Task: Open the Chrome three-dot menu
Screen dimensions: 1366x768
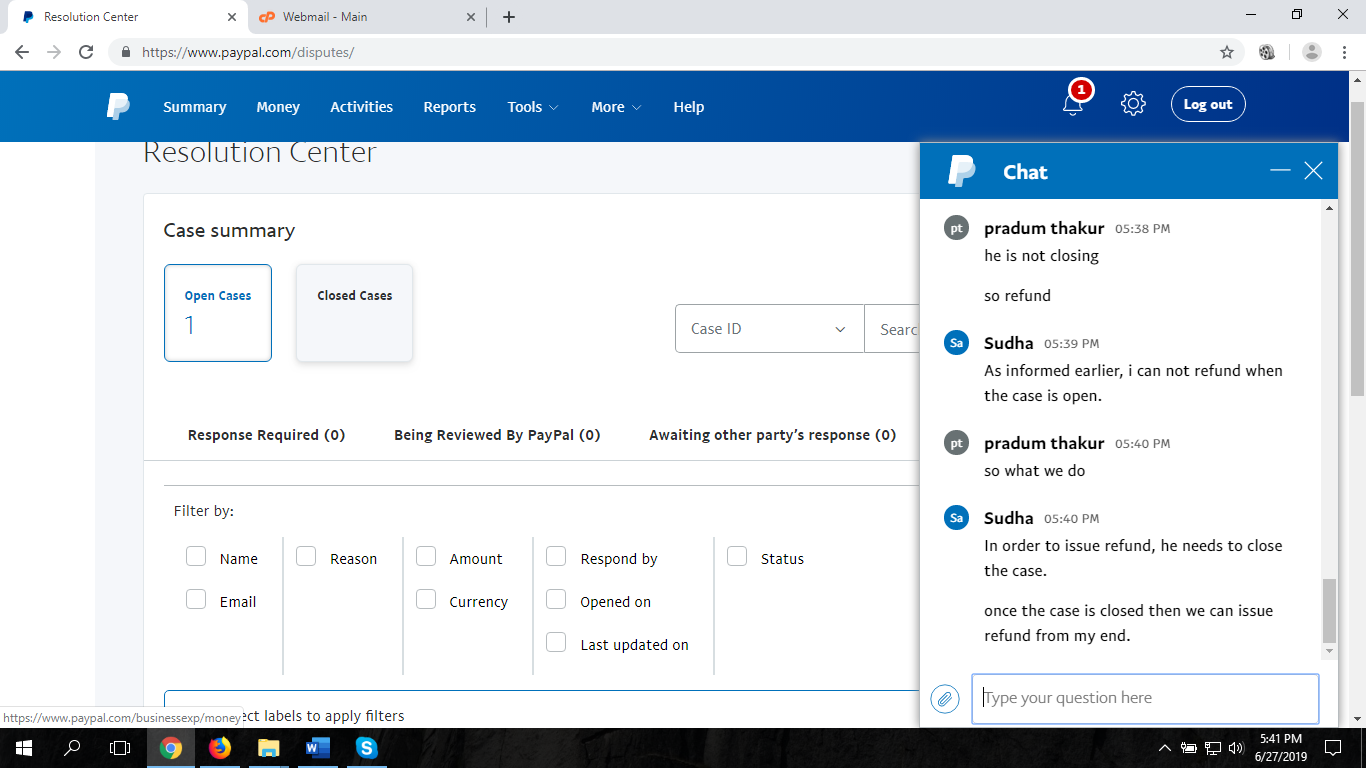Action: 1343,52
